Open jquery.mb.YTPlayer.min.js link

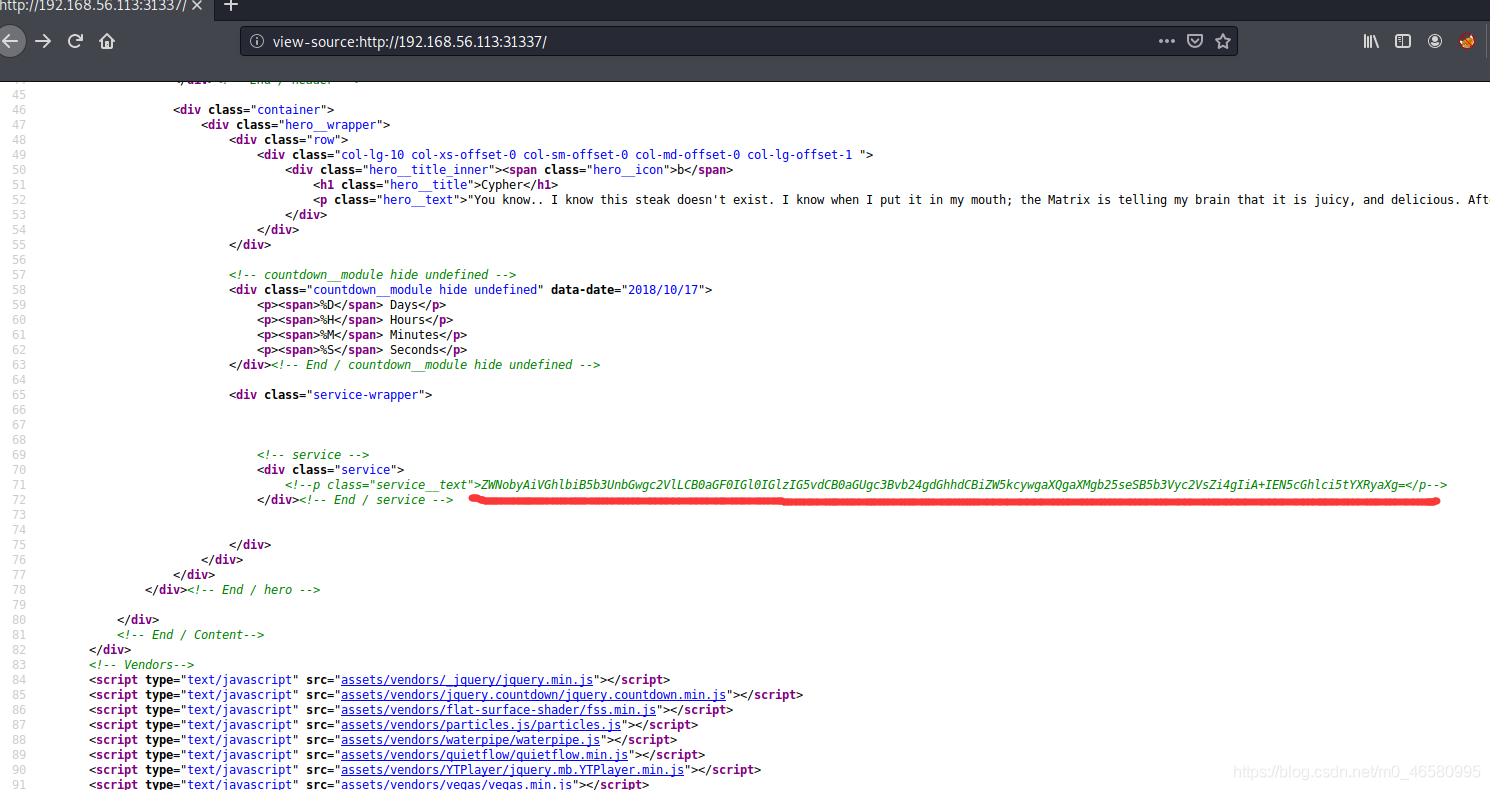click(x=513, y=770)
